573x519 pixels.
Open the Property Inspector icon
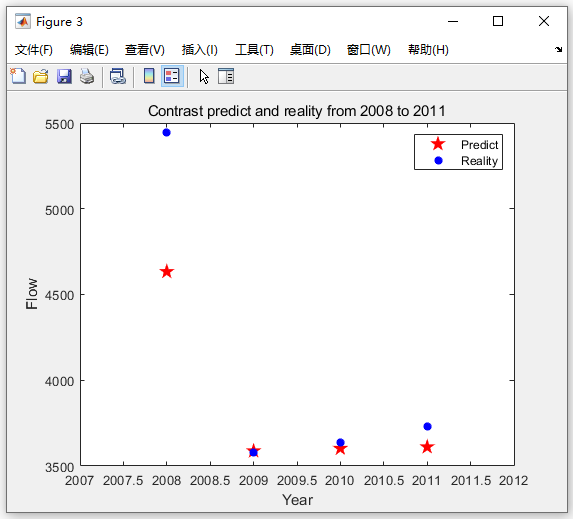(x=226, y=76)
